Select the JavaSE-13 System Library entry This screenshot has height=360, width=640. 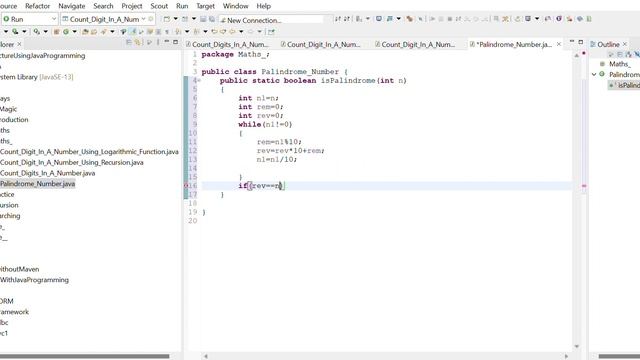coord(37,77)
